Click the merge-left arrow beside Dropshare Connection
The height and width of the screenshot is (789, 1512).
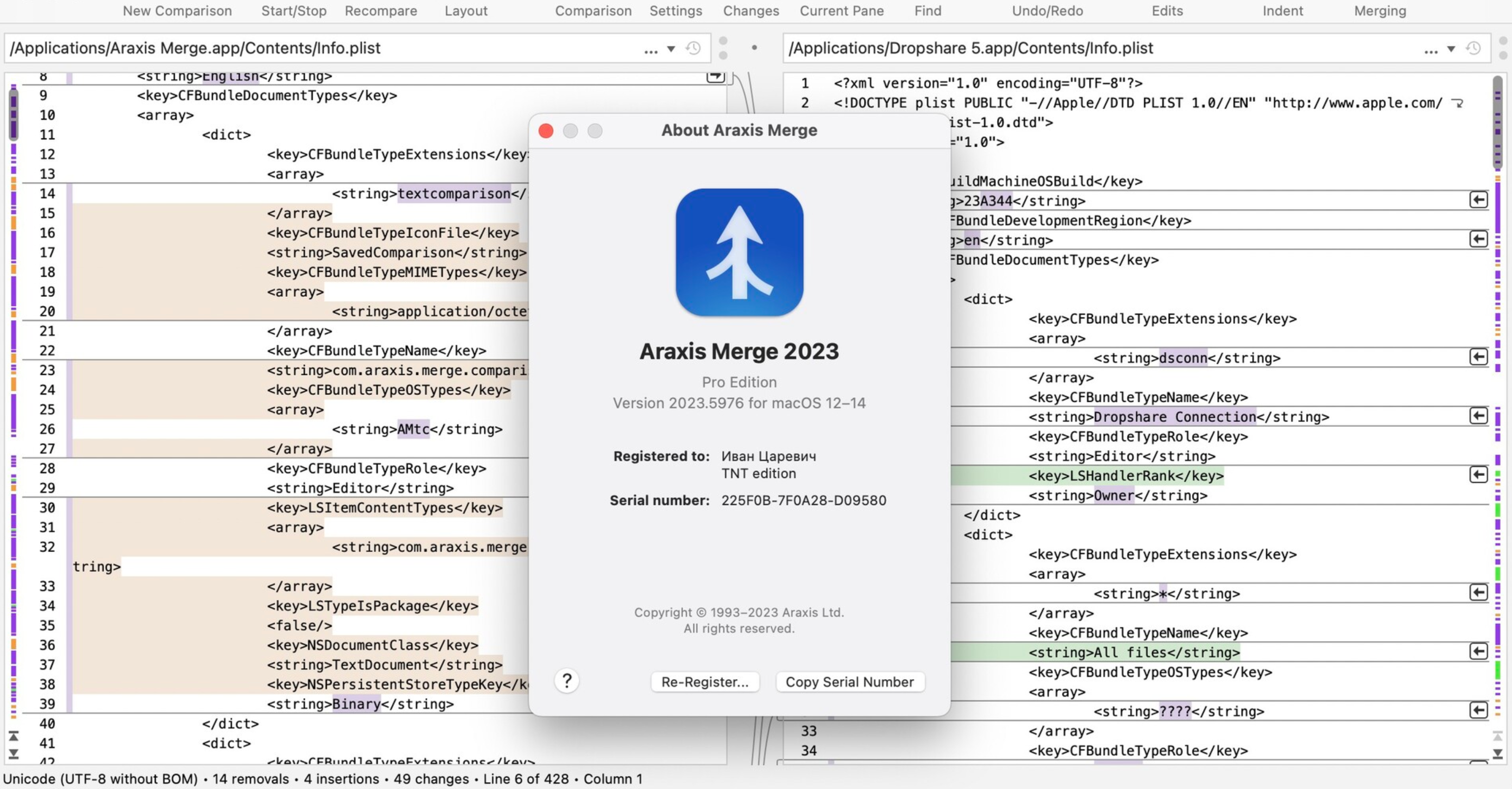[x=1479, y=416]
